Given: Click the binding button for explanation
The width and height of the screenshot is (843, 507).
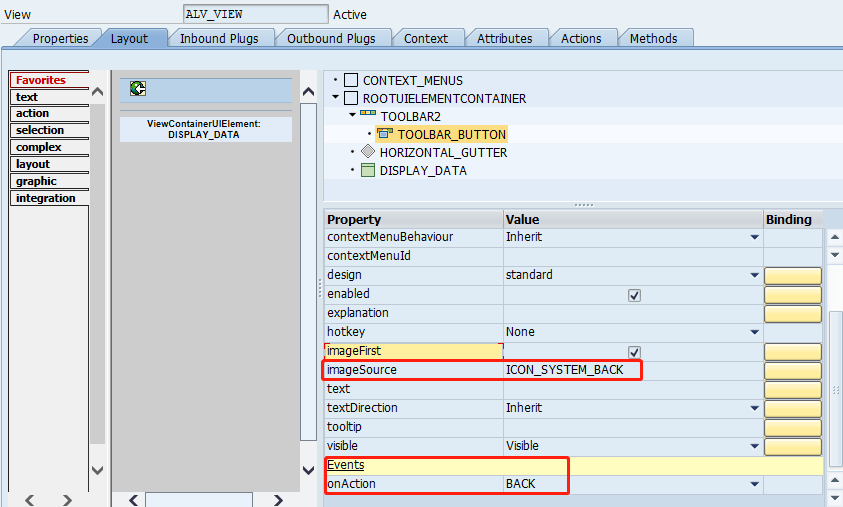Looking at the screenshot, I should coord(793,313).
